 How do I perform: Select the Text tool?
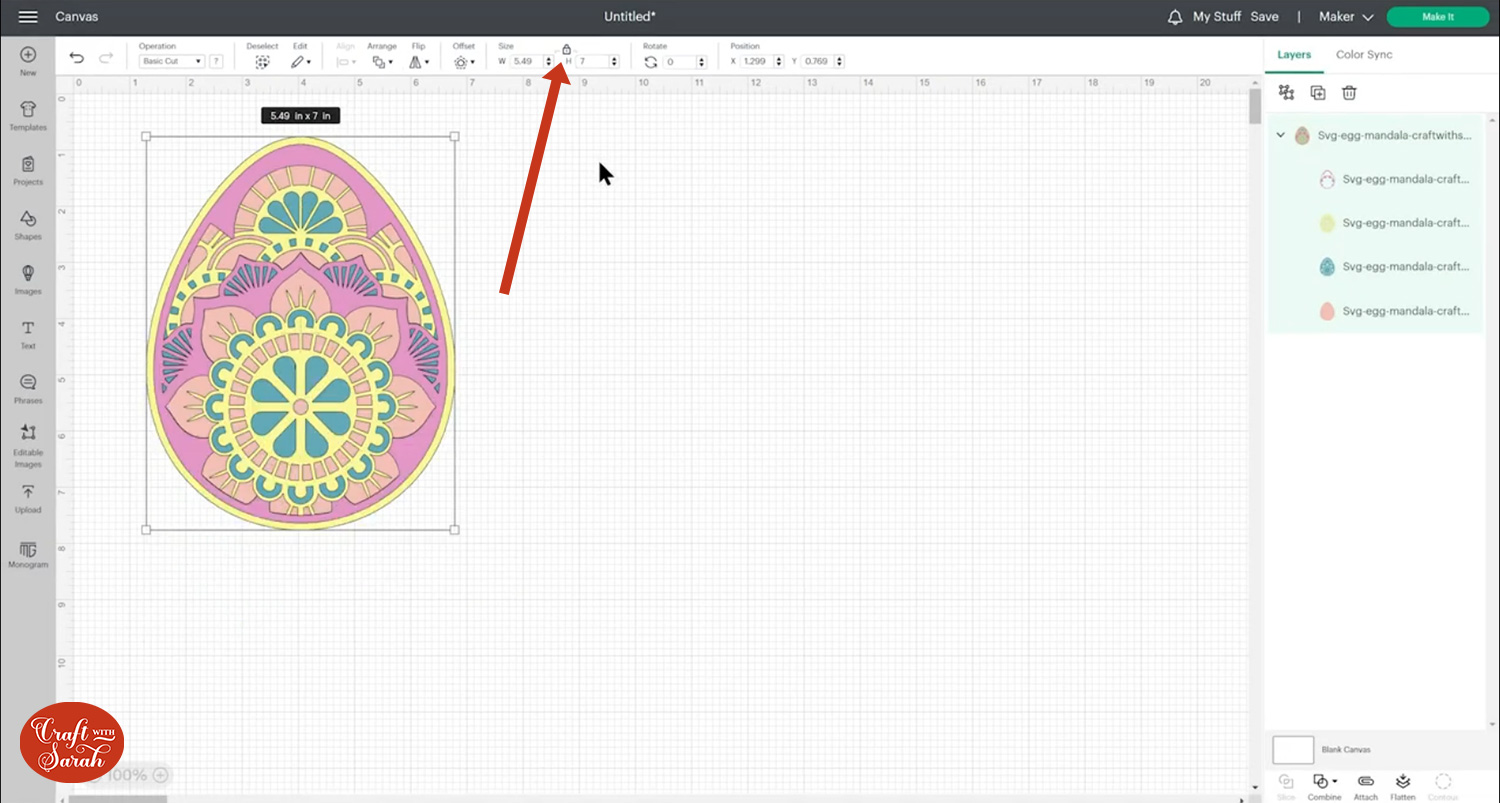click(x=28, y=334)
